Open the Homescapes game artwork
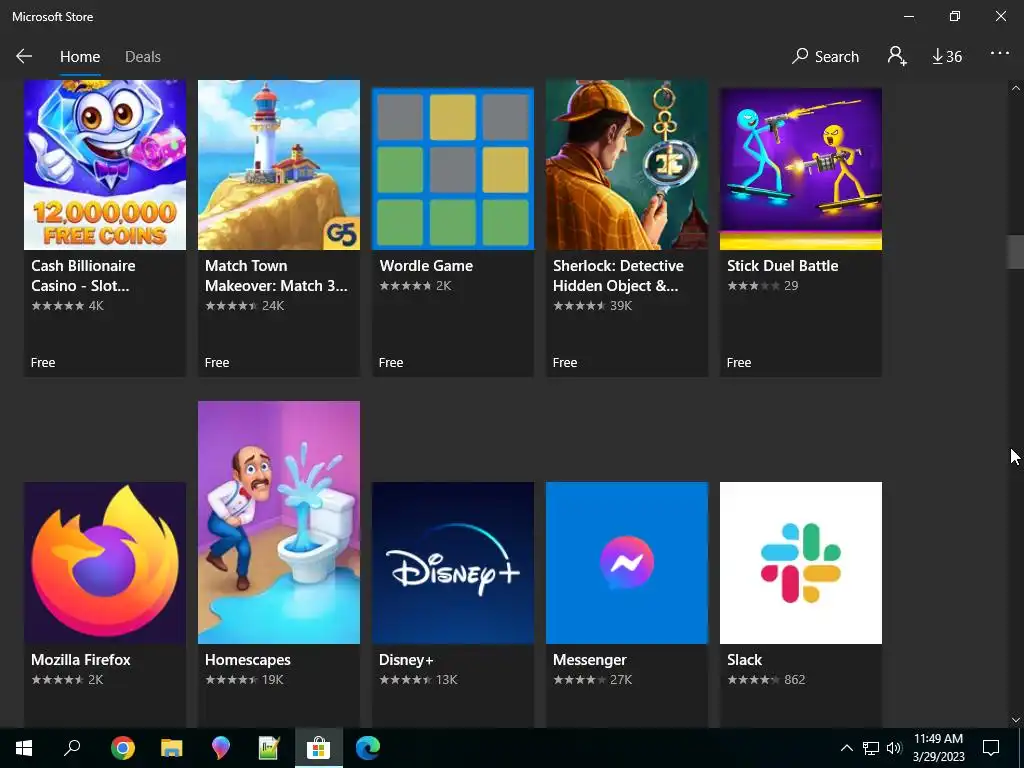 click(x=279, y=522)
